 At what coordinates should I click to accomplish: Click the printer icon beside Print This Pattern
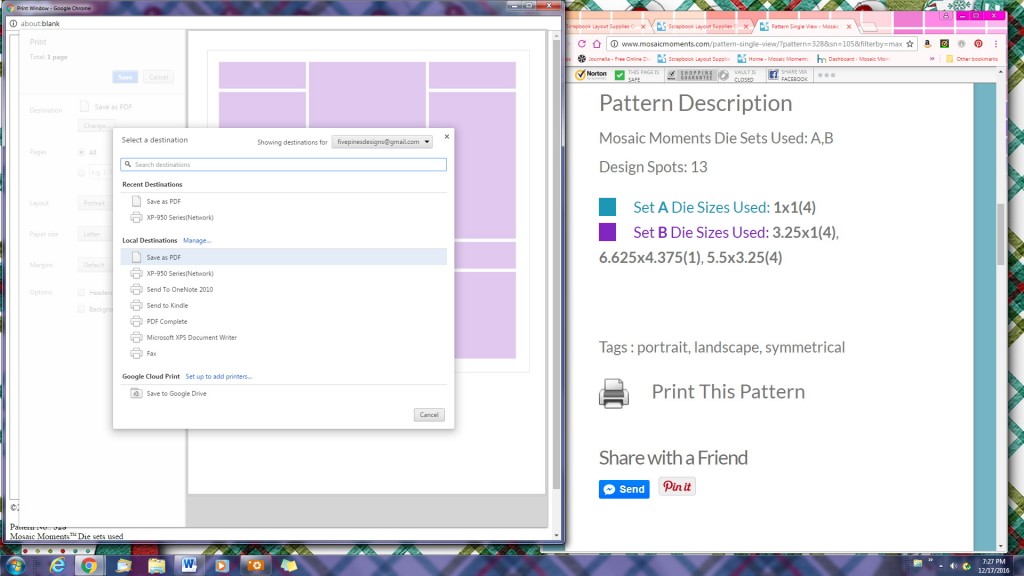click(x=614, y=393)
